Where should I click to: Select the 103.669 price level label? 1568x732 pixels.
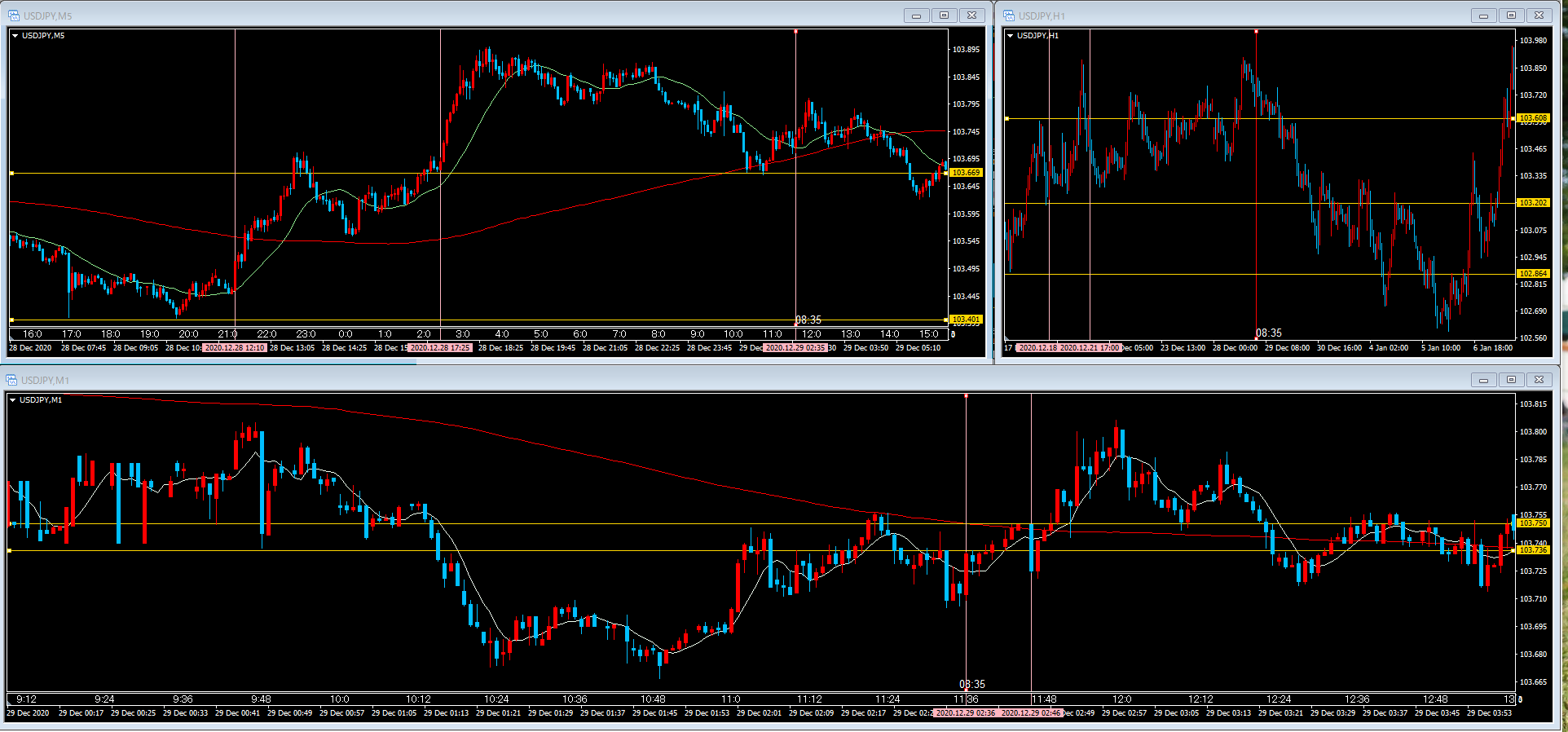tap(966, 173)
